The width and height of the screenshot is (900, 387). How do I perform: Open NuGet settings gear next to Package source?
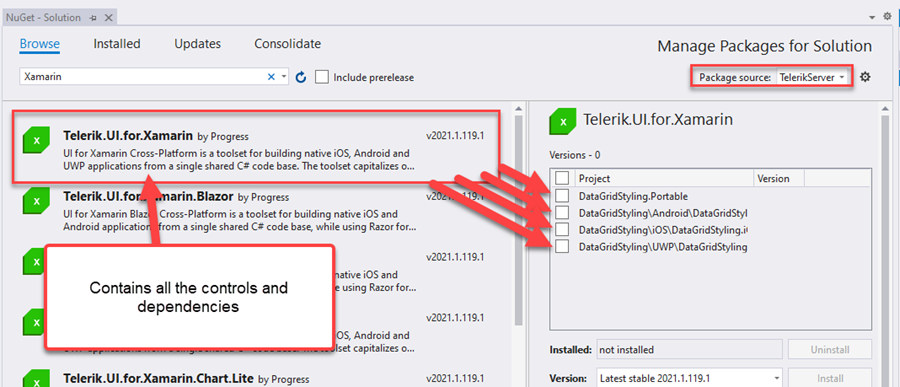coord(865,76)
